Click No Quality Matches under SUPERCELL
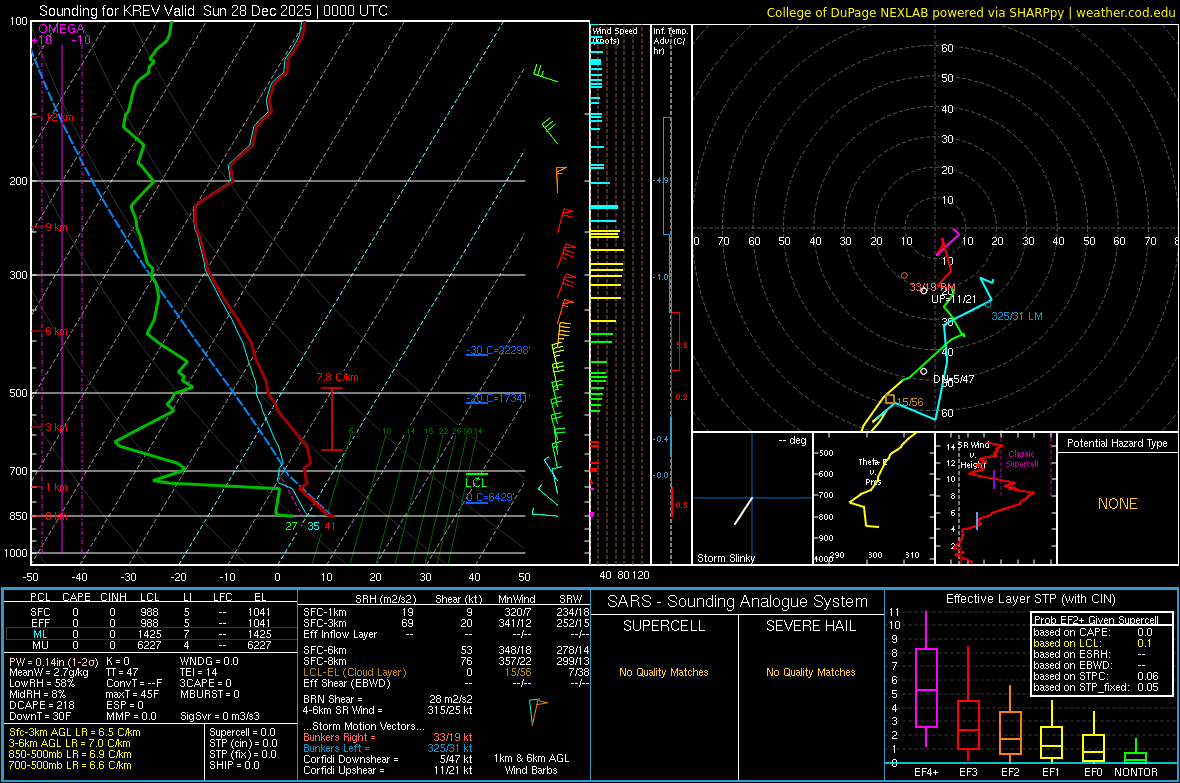The width and height of the screenshot is (1180, 783). point(664,672)
